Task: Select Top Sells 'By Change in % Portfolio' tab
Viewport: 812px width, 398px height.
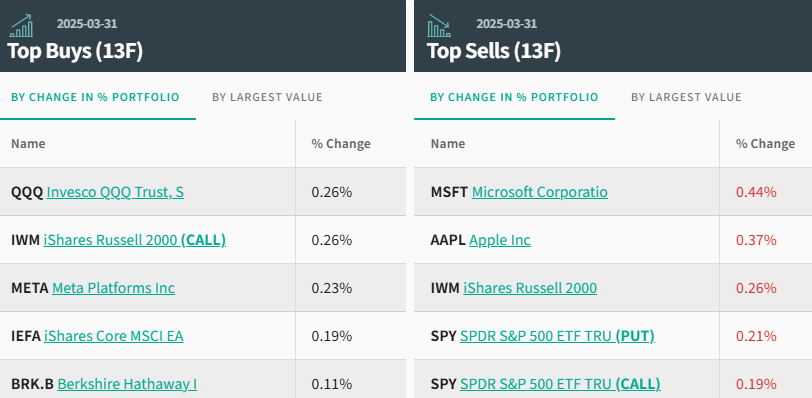Action: (x=514, y=97)
